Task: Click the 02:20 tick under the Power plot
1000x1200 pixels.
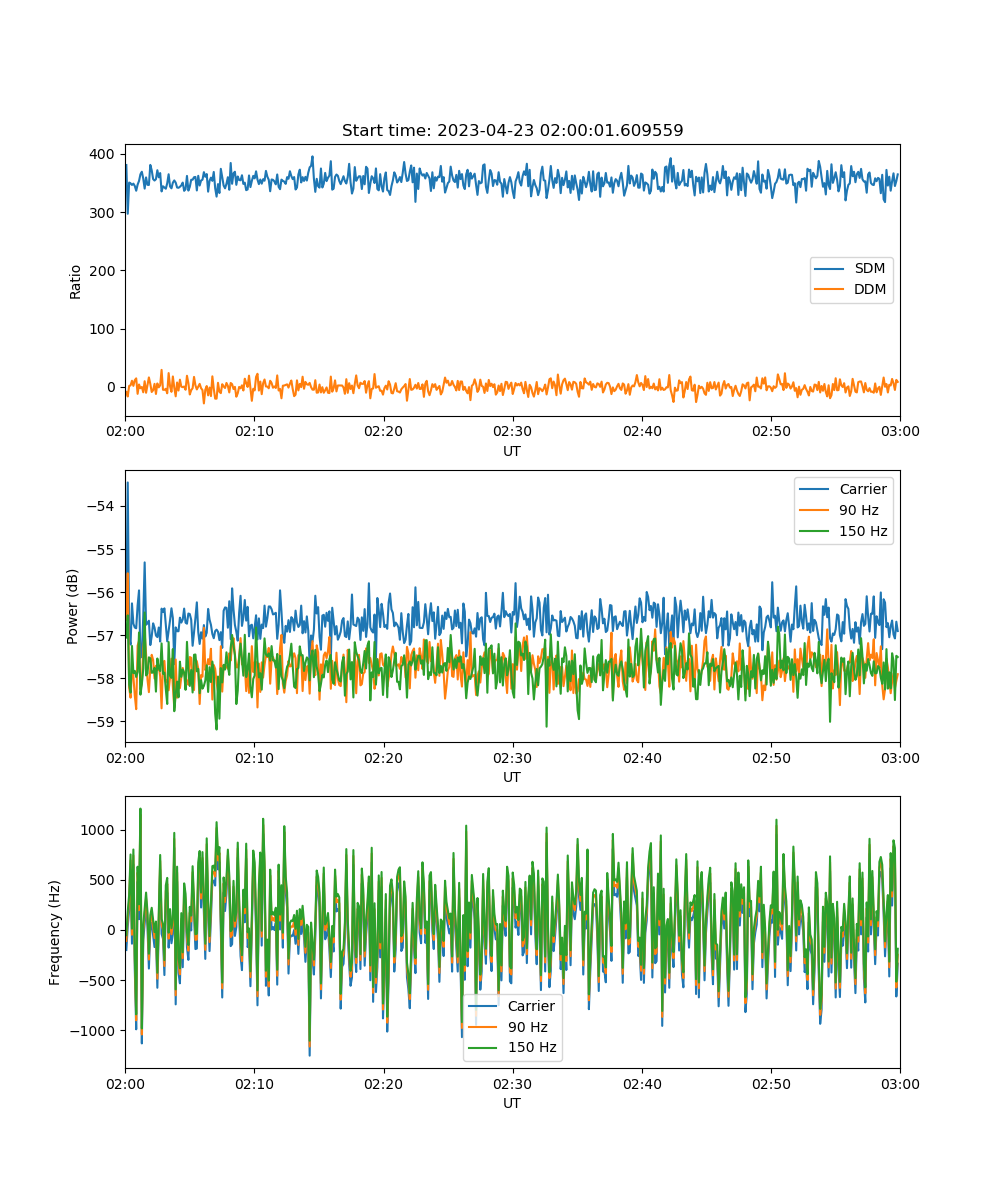Action: coord(383,757)
